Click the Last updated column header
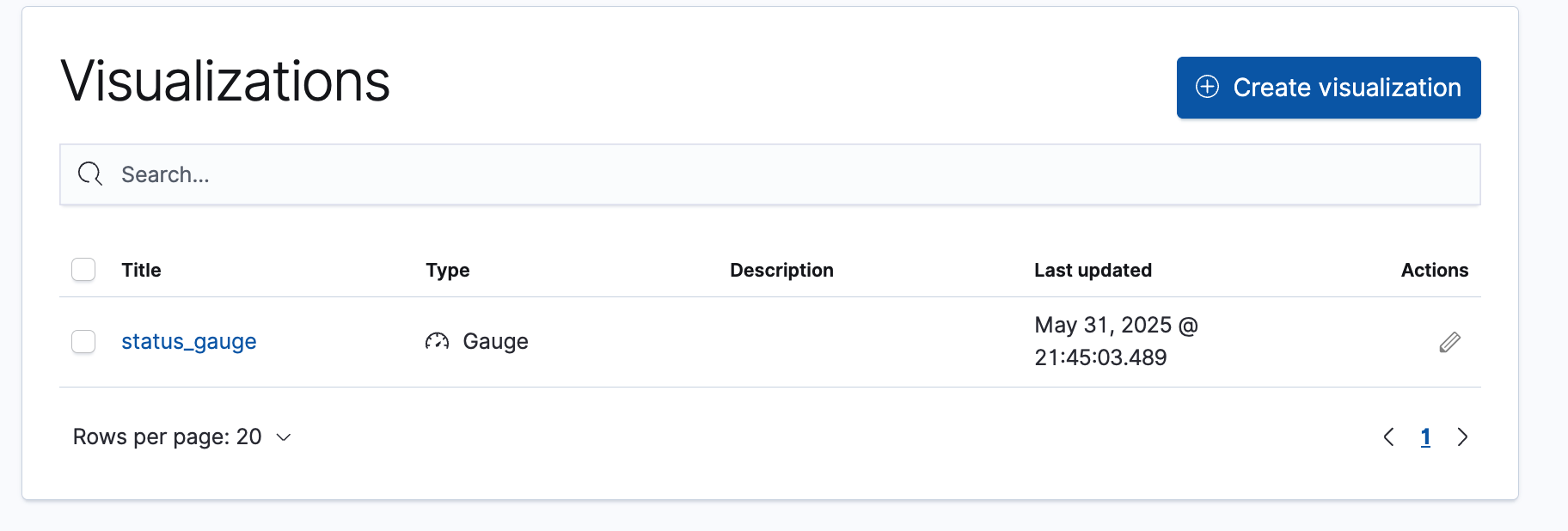This screenshot has width=1568, height=531. pyautogui.click(x=1093, y=270)
